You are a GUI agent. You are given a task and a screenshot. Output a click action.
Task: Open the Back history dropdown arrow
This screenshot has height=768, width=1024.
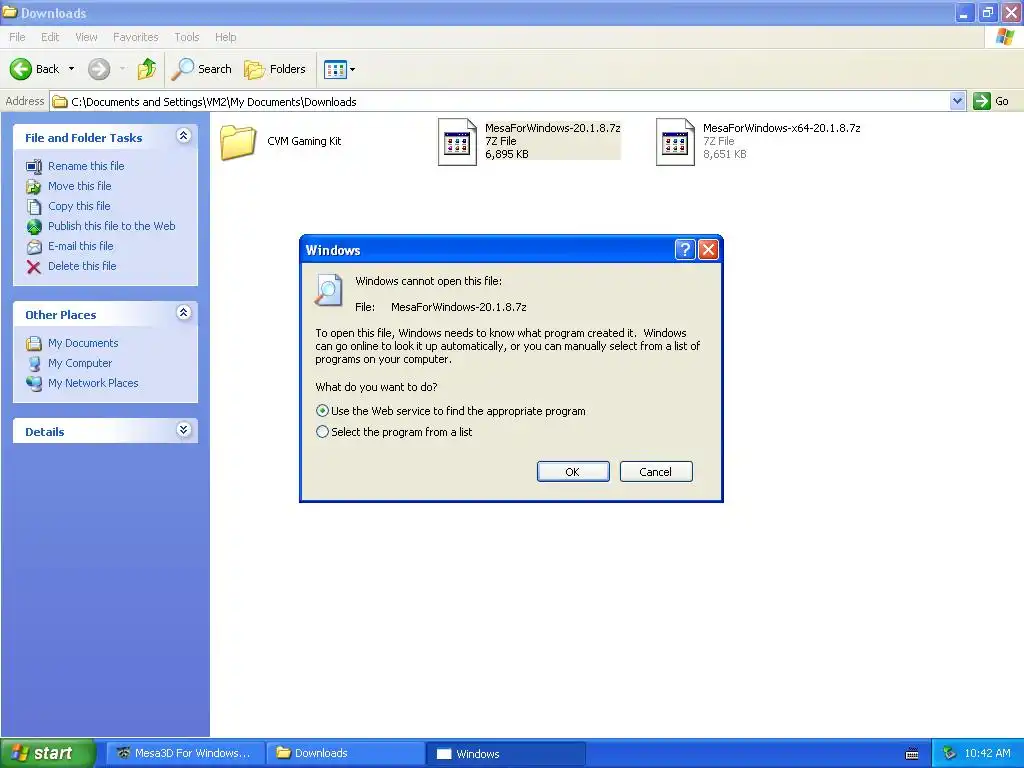coord(71,69)
